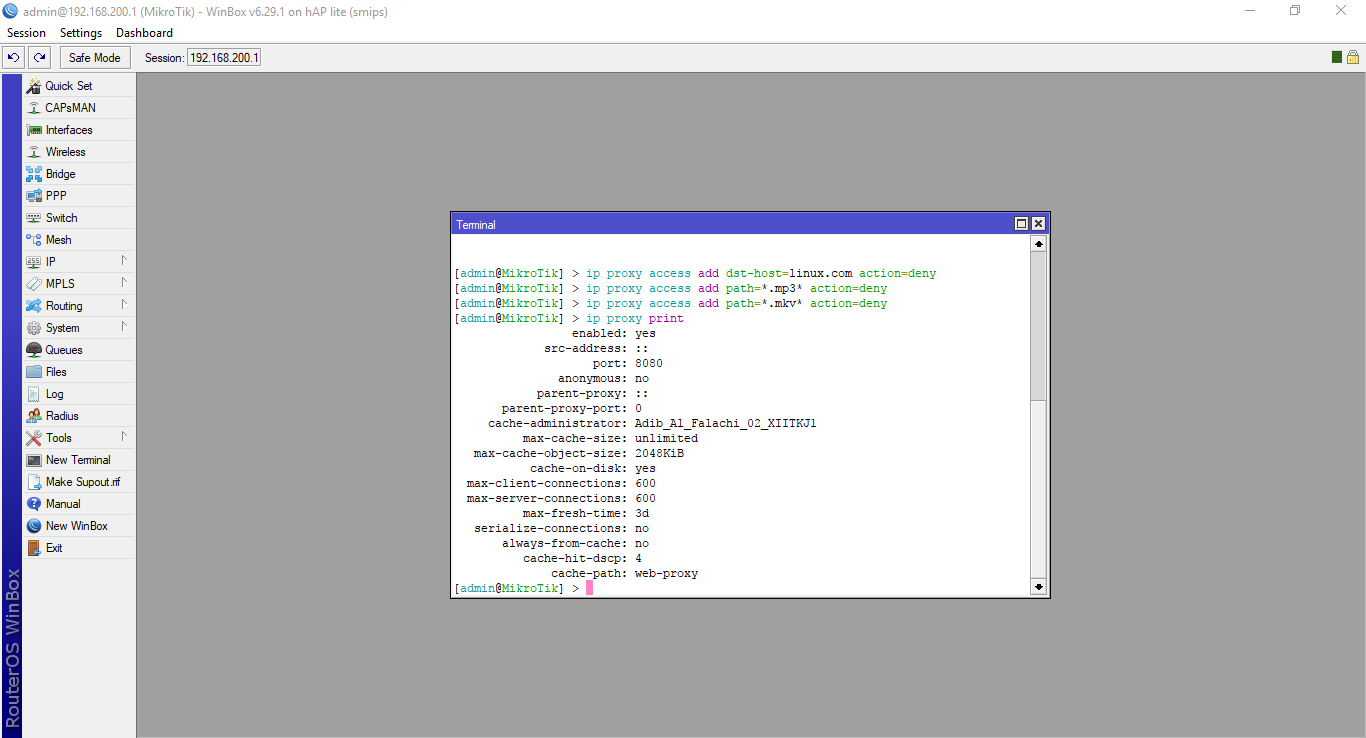Click the Switch icon
This screenshot has height=738, width=1366.
[x=34, y=218]
